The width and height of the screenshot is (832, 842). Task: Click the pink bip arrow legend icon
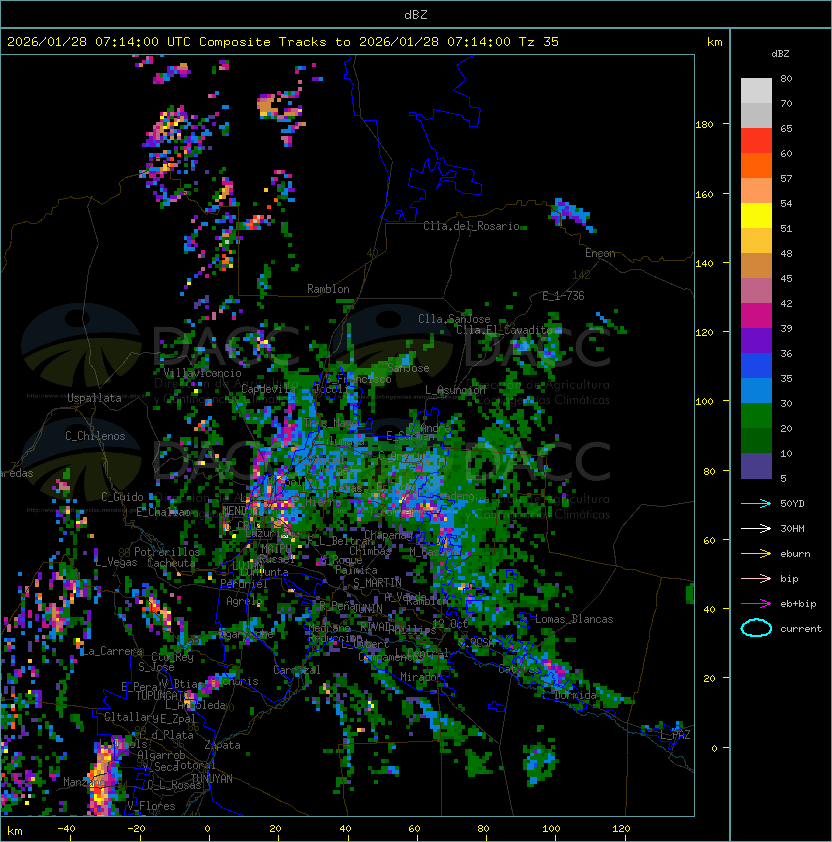click(x=756, y=578)
